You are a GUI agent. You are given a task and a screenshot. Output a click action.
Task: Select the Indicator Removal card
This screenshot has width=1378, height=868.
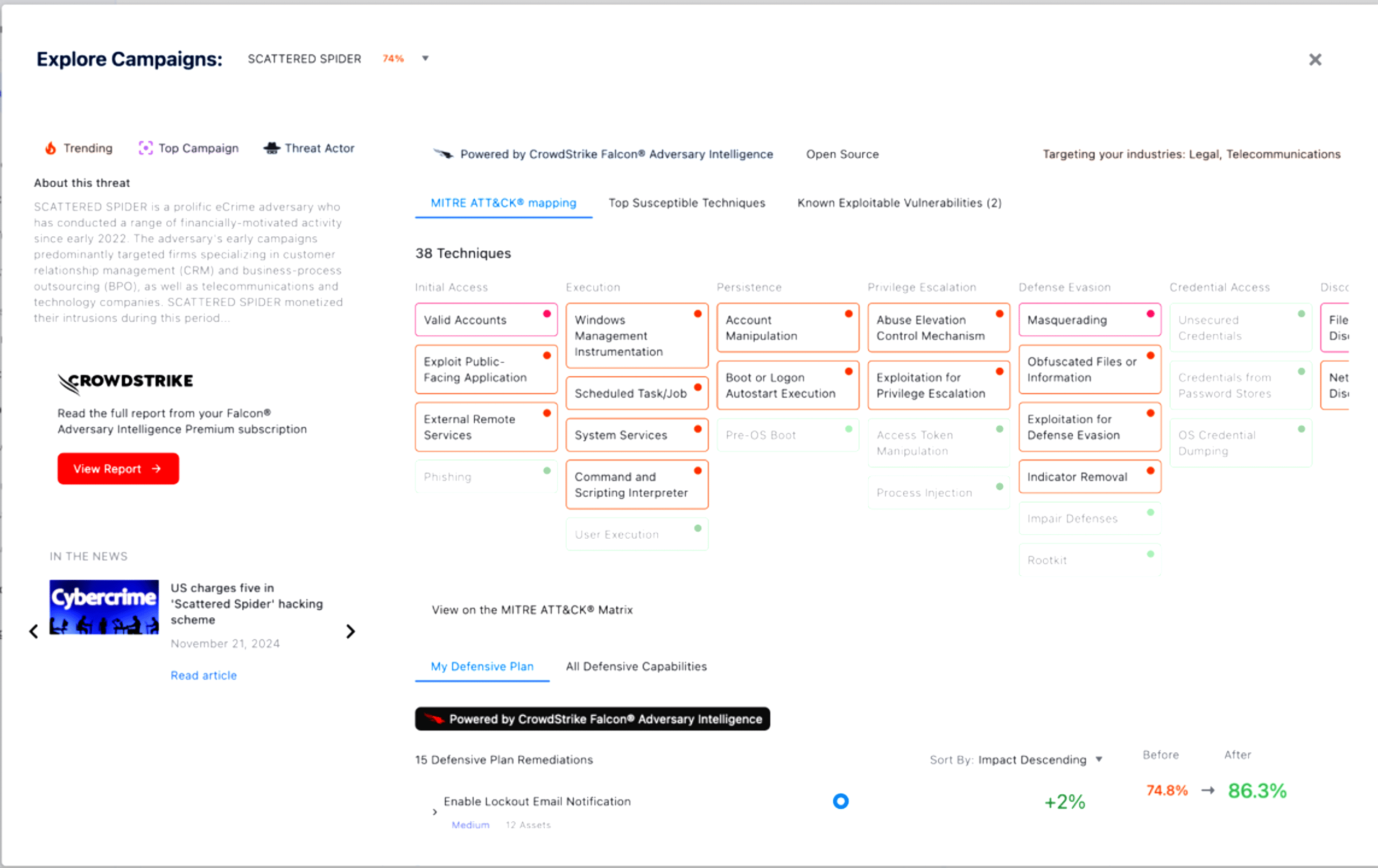click(x=1090, y=477)
